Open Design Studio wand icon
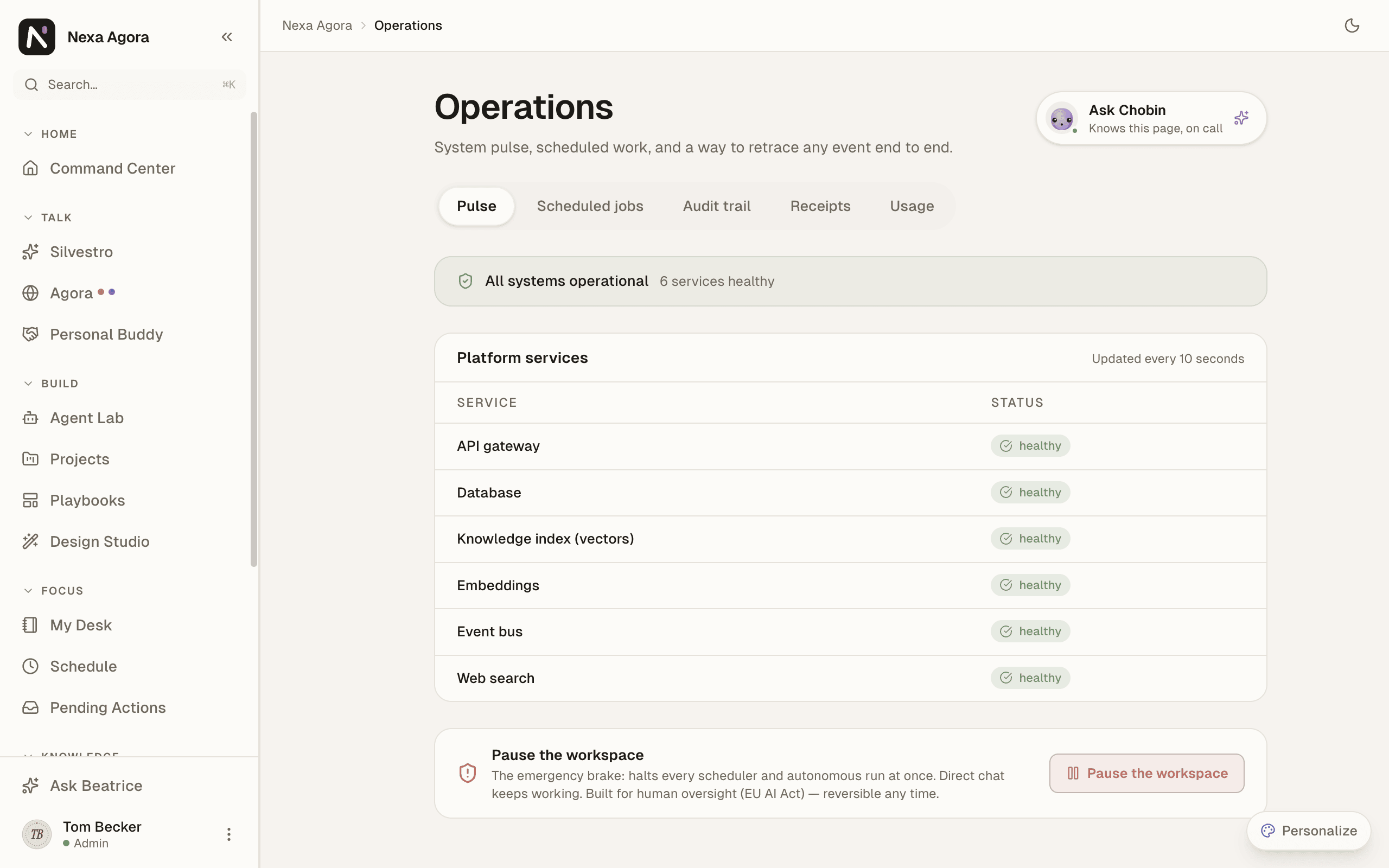The width and height of the screenshot is (1389, 868). pos(30,541)
